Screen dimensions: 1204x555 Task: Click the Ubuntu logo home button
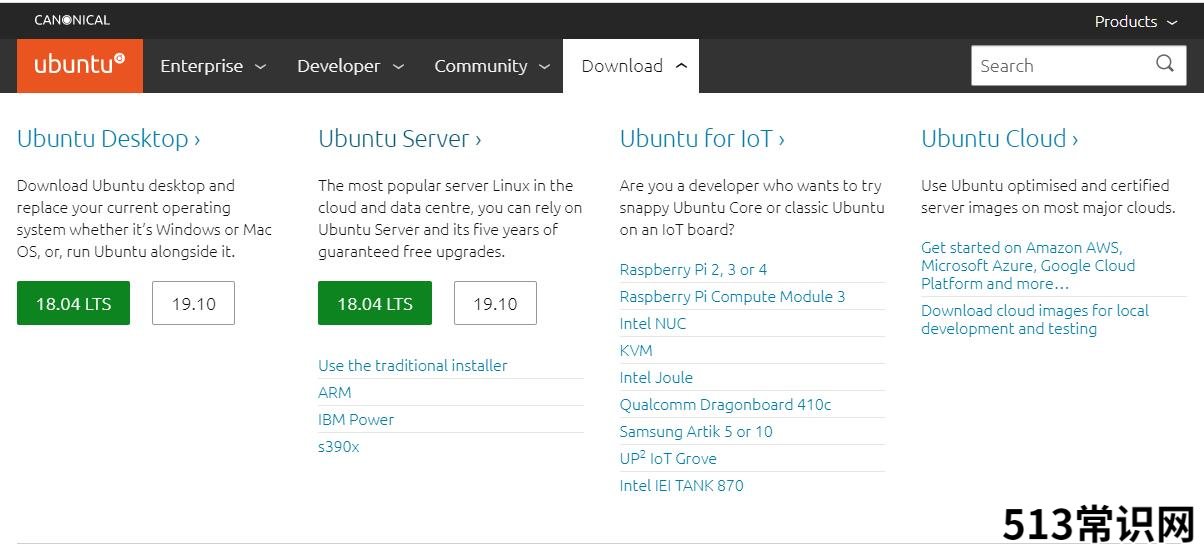[80, 66]
